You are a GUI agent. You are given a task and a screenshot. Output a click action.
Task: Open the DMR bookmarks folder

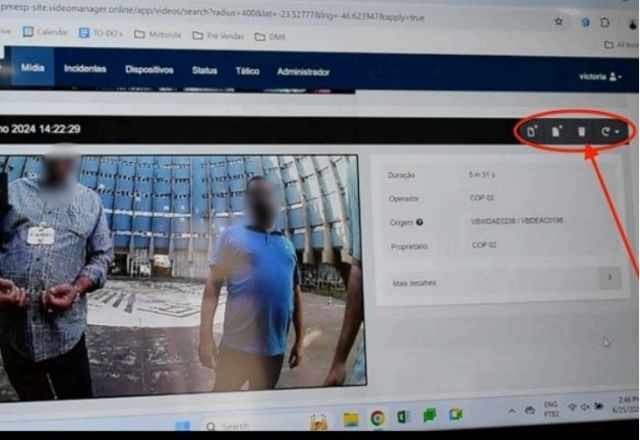pyautogui.click(x=270, y=37)
